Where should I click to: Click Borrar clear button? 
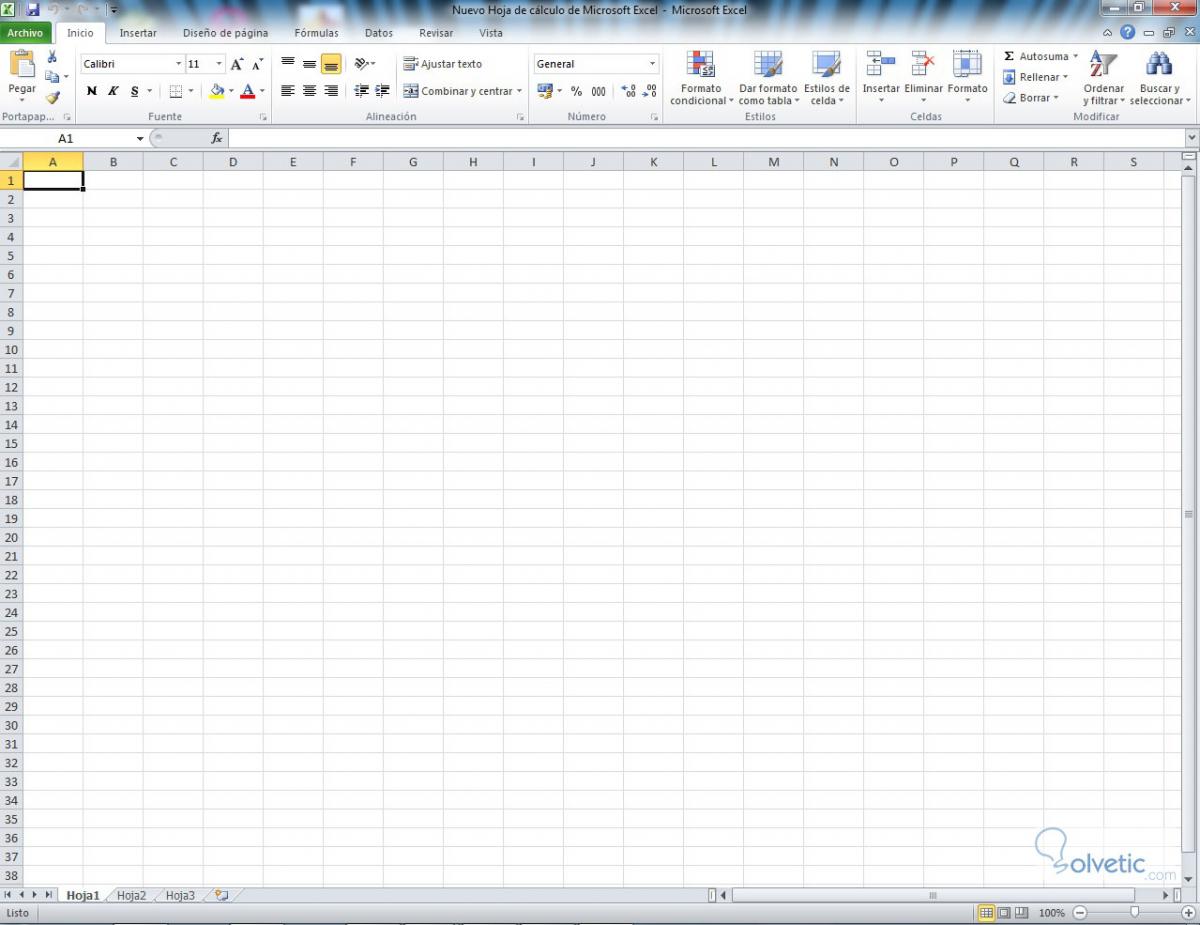[x=1031, y=98]
